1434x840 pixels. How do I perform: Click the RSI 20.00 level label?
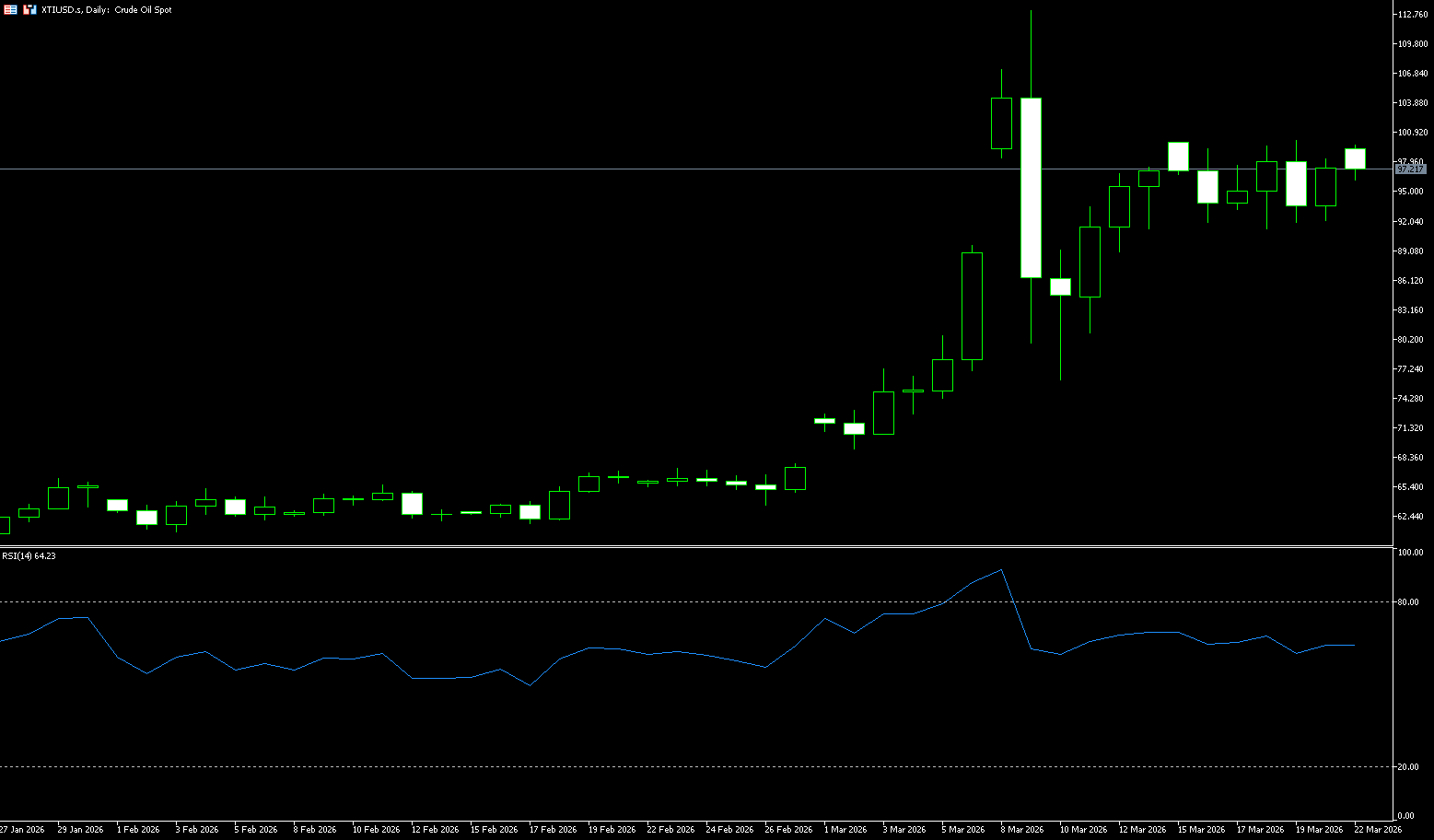pyautogui.click(x=1408, y=766)
